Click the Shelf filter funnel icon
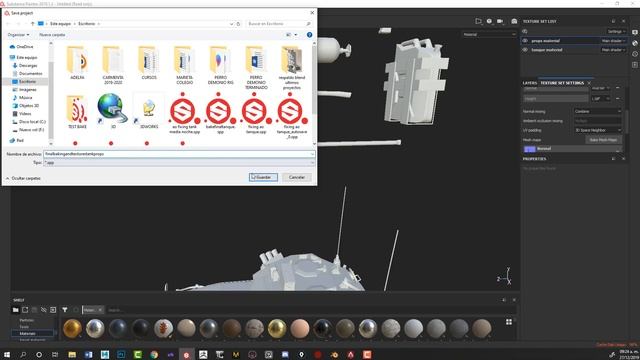The height and width of the screenshot is (360, 640). click(x=65, y=310)
